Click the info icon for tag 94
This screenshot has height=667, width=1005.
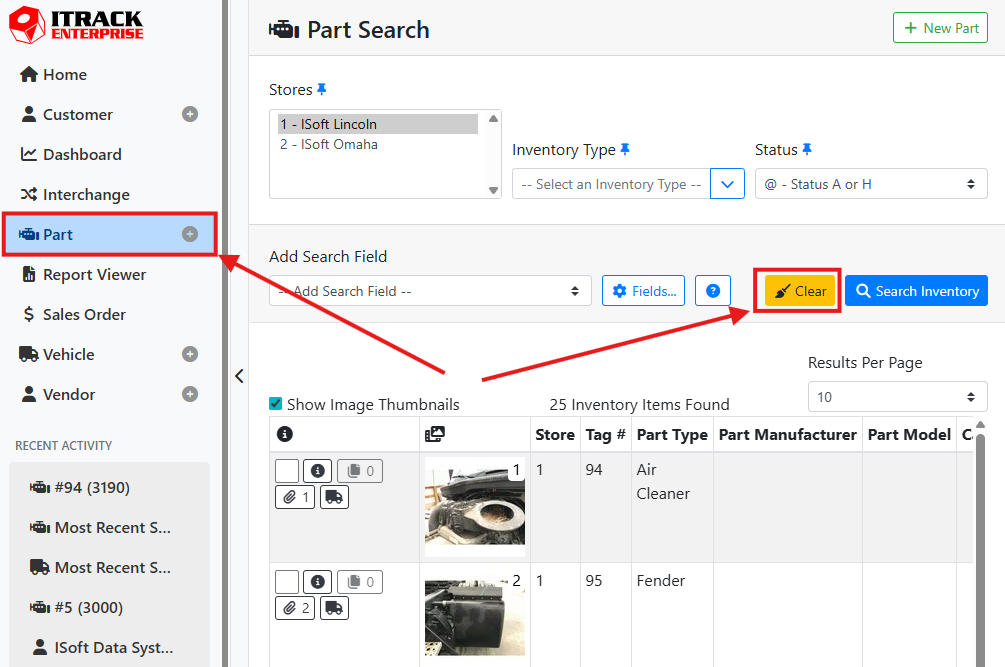pyautogui.click(x=317, y=471)
